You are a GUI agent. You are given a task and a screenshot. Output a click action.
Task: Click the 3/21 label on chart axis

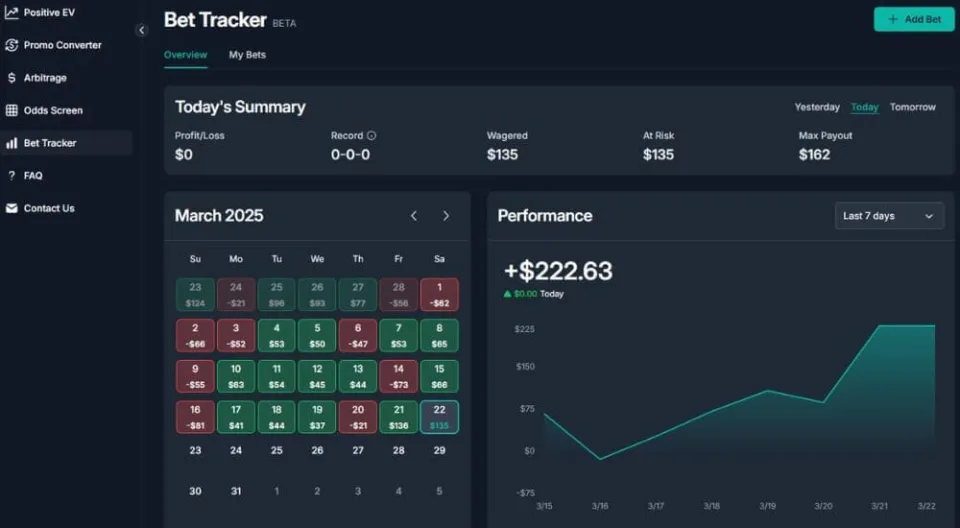pos(879,506)
